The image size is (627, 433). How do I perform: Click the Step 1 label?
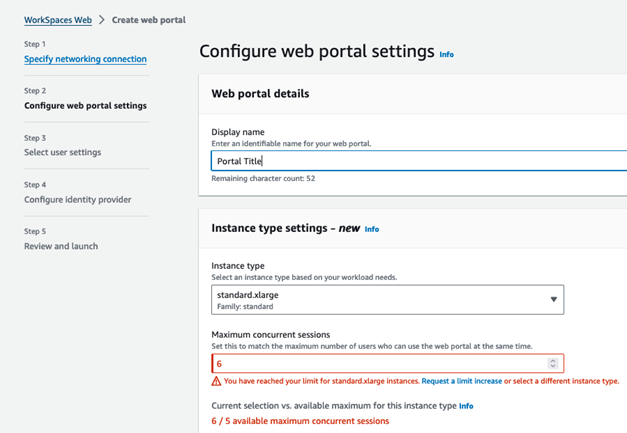(x=35, y=44)
